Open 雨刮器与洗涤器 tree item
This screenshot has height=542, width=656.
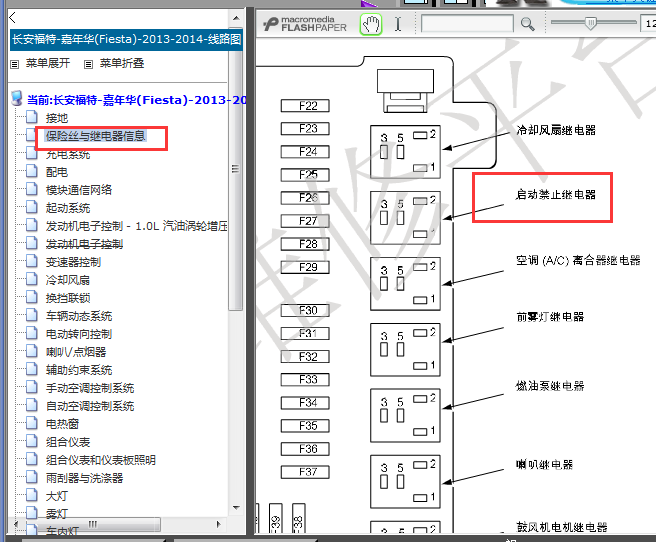tap(85, 478)
